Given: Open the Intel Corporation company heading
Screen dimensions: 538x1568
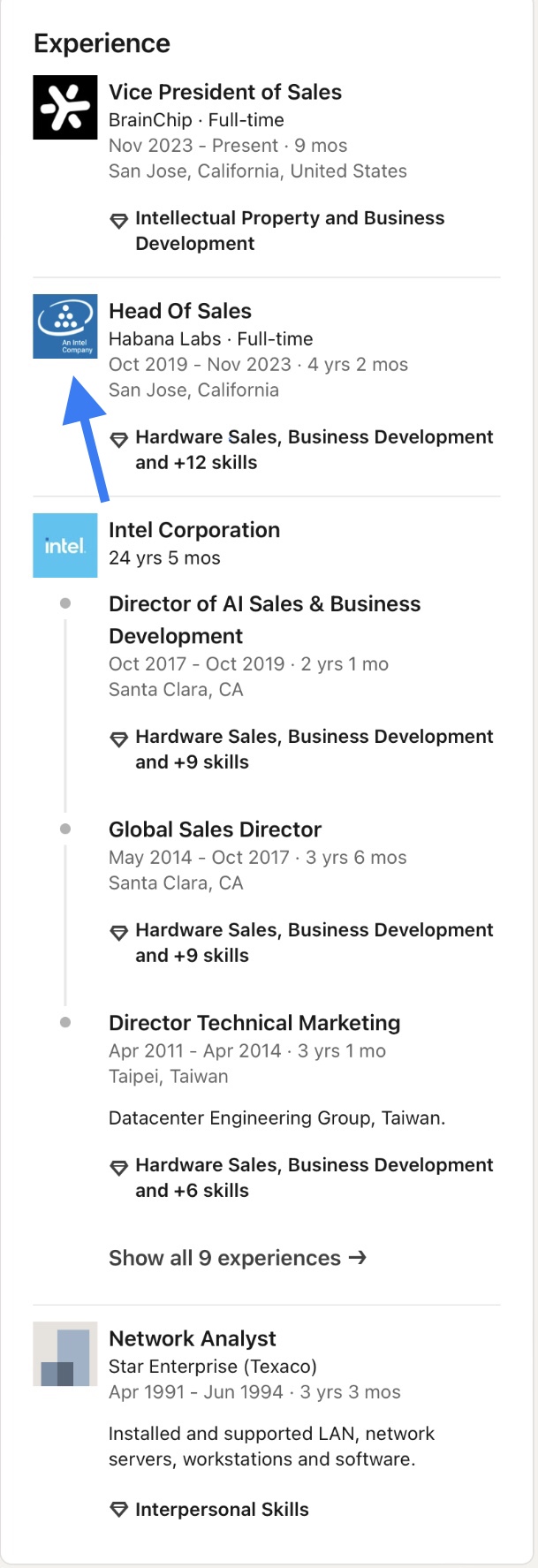Looking at the screenshot, I should (194, 530).
